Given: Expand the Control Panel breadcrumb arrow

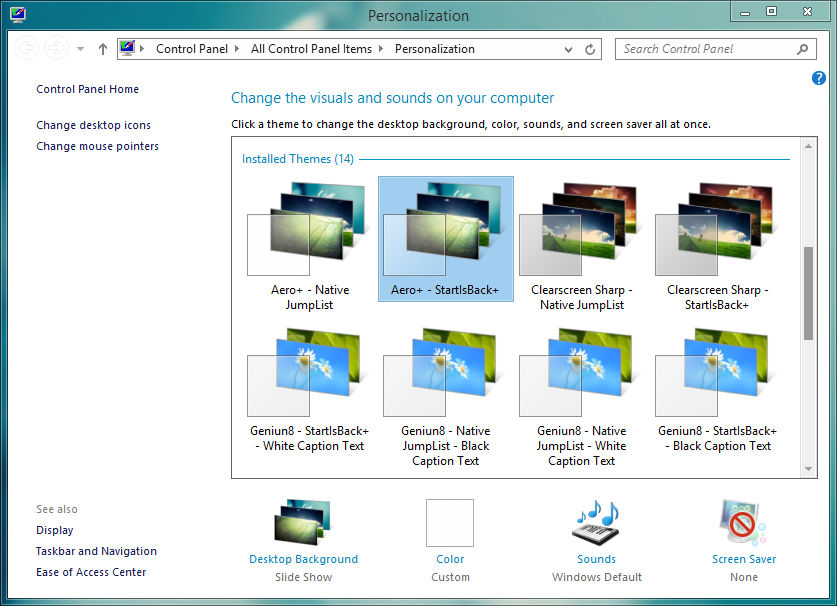Looking at the screenshot, I should pos(237,49).
